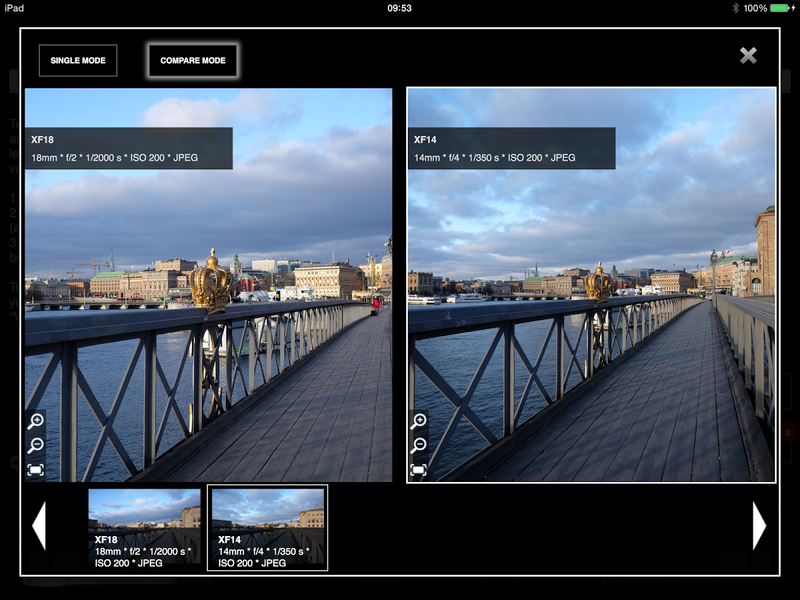Tap the 09:53 clock in status bar

coord(399,8)
